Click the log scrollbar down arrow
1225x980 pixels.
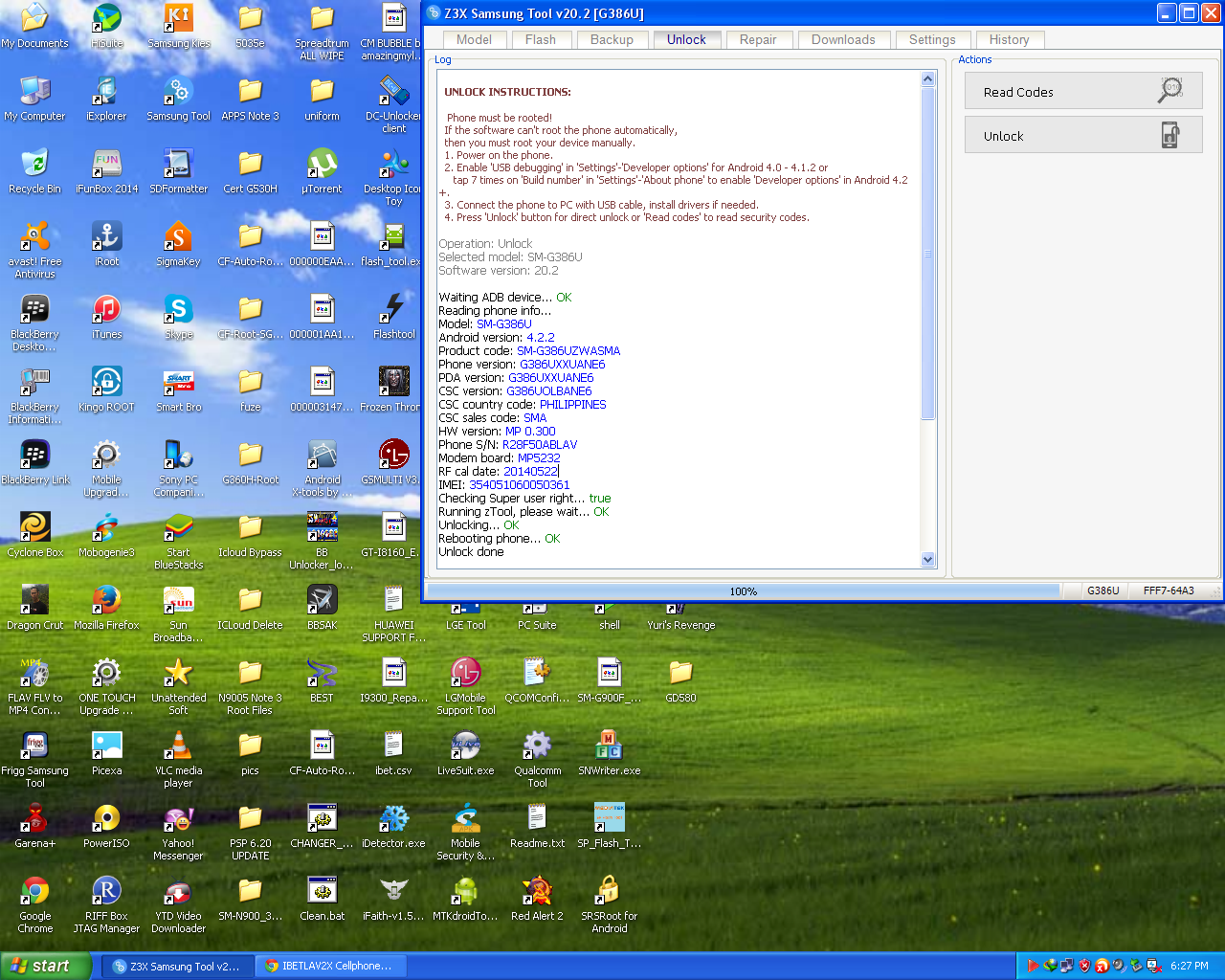click(927, 559)
